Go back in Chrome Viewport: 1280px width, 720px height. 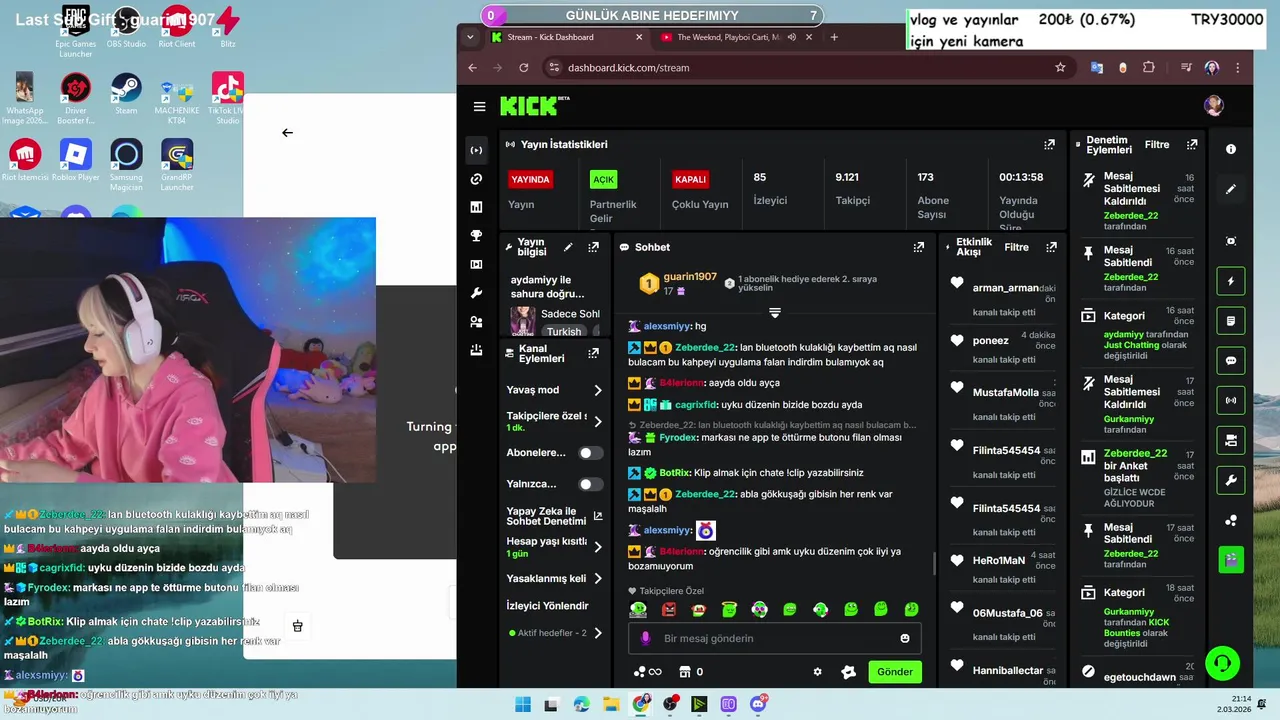coord(473,67)
